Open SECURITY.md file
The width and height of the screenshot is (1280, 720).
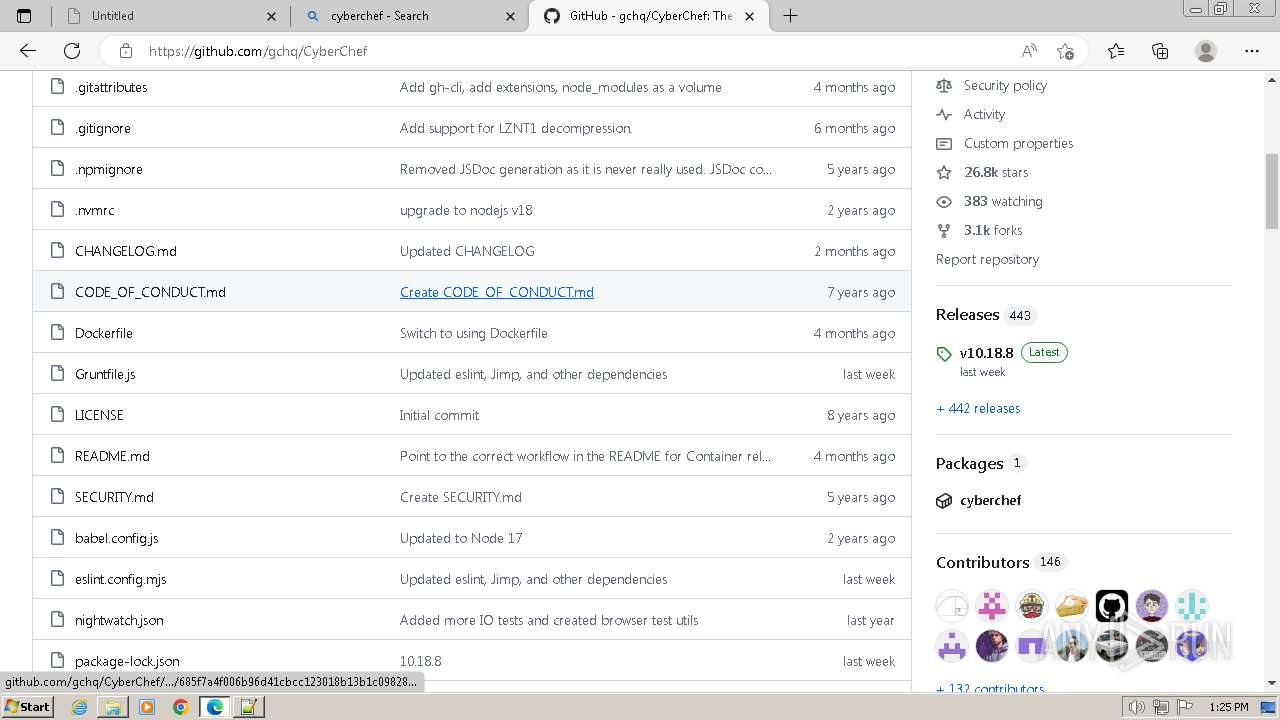(114, 497)
